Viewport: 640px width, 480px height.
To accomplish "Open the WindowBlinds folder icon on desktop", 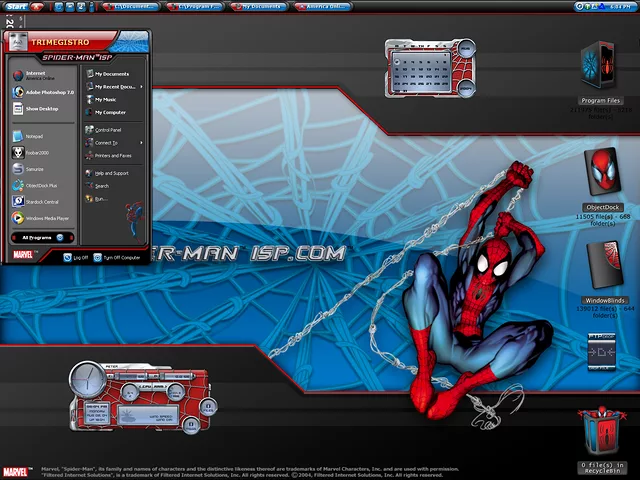I will point(603,268).
